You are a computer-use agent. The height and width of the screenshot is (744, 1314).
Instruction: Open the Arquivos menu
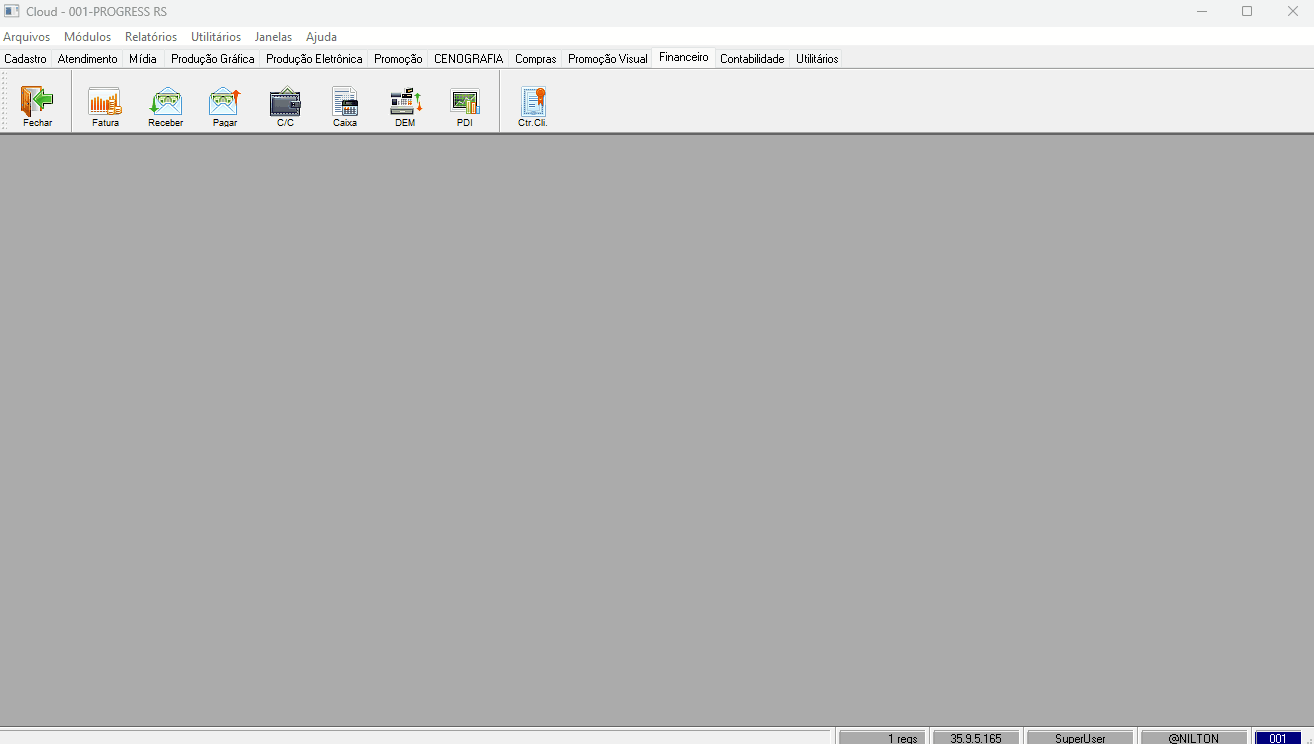27,37
